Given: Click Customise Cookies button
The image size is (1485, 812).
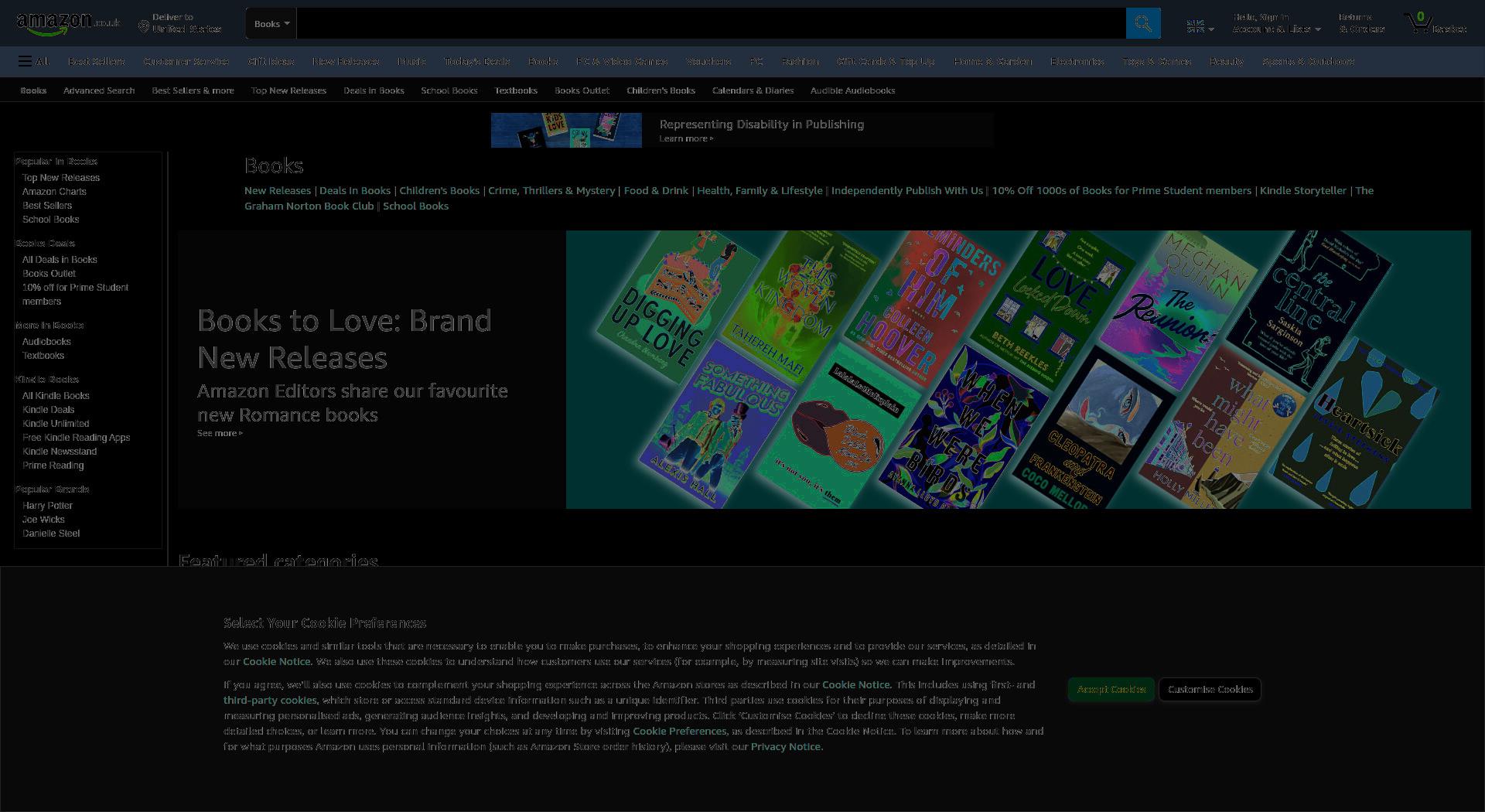Looking at the screenshot, I should click(1210, 689).
